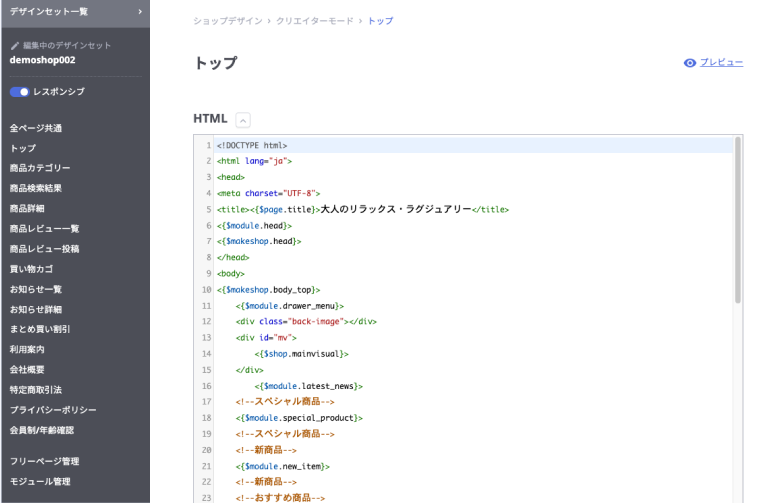Click the </head> closing tag line
770x503 pixels.
coord(233,257)
